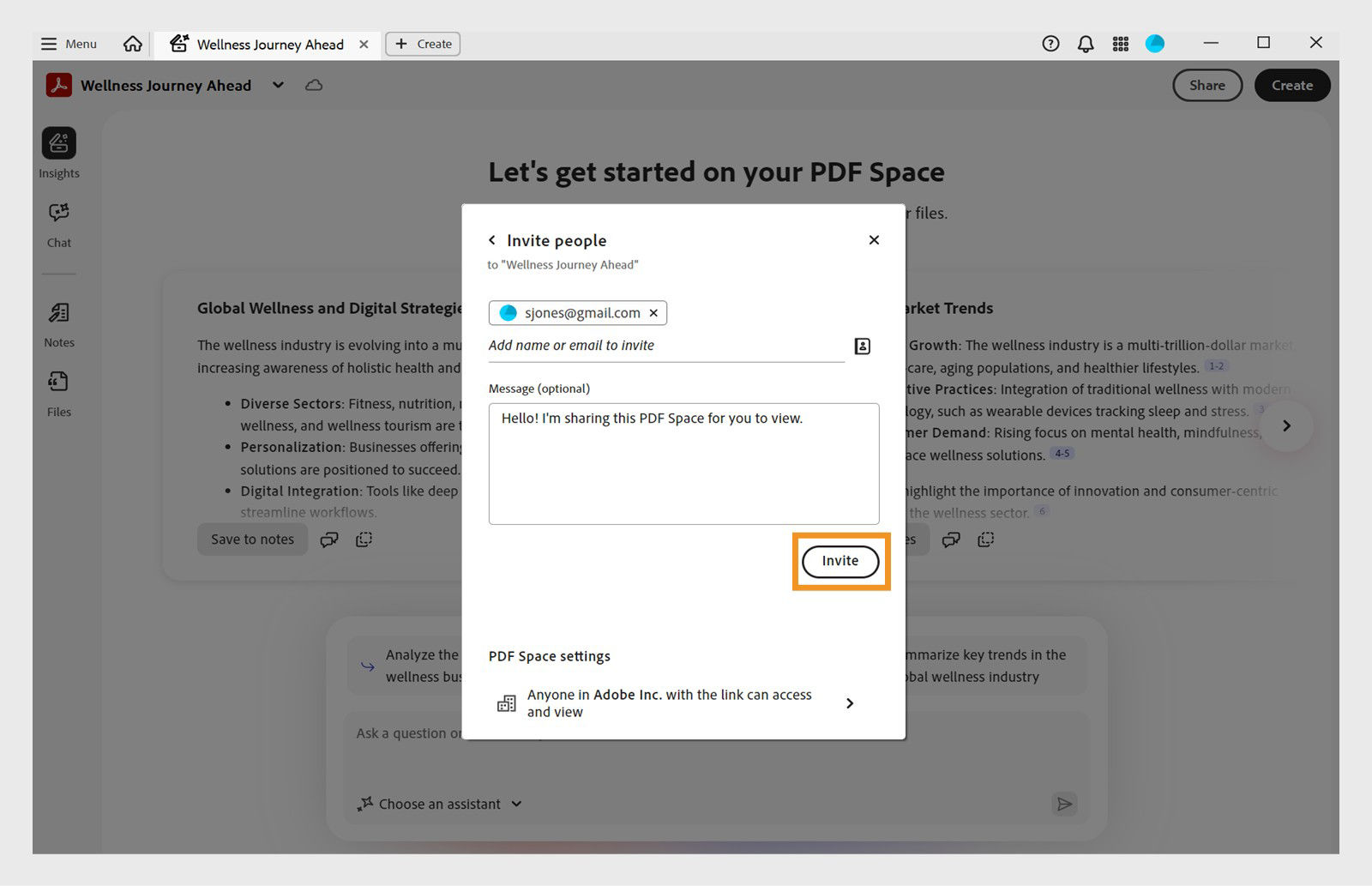Screen dimensions: 1372x886
Task: Expand the Wellness Journey Ahead title dropdown
Action: pos(277,86)
